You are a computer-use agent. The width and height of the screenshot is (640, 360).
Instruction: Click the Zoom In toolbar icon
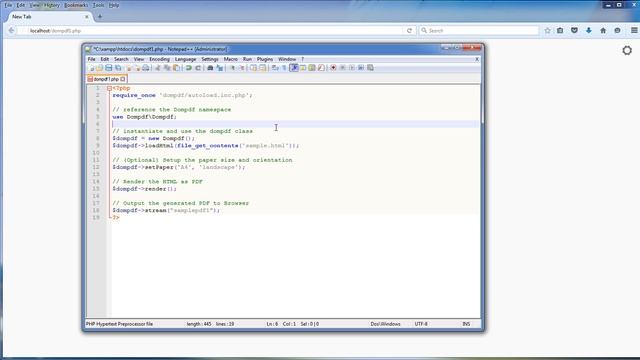click(233, 68)
